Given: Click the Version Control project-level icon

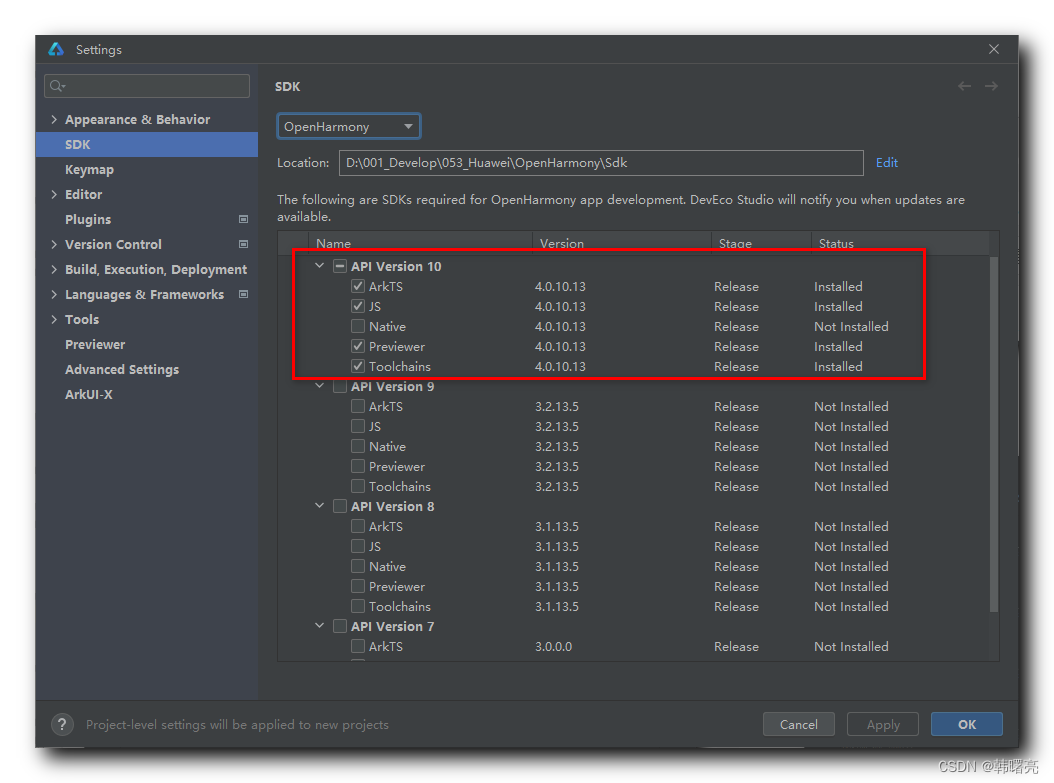Looking at the screenshot, I should pos(243,244).
